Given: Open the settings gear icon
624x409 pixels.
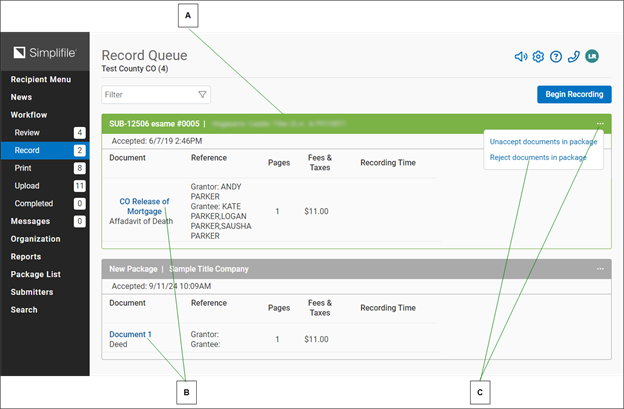Looking at the screenshot, I should (x=538, y=56).
